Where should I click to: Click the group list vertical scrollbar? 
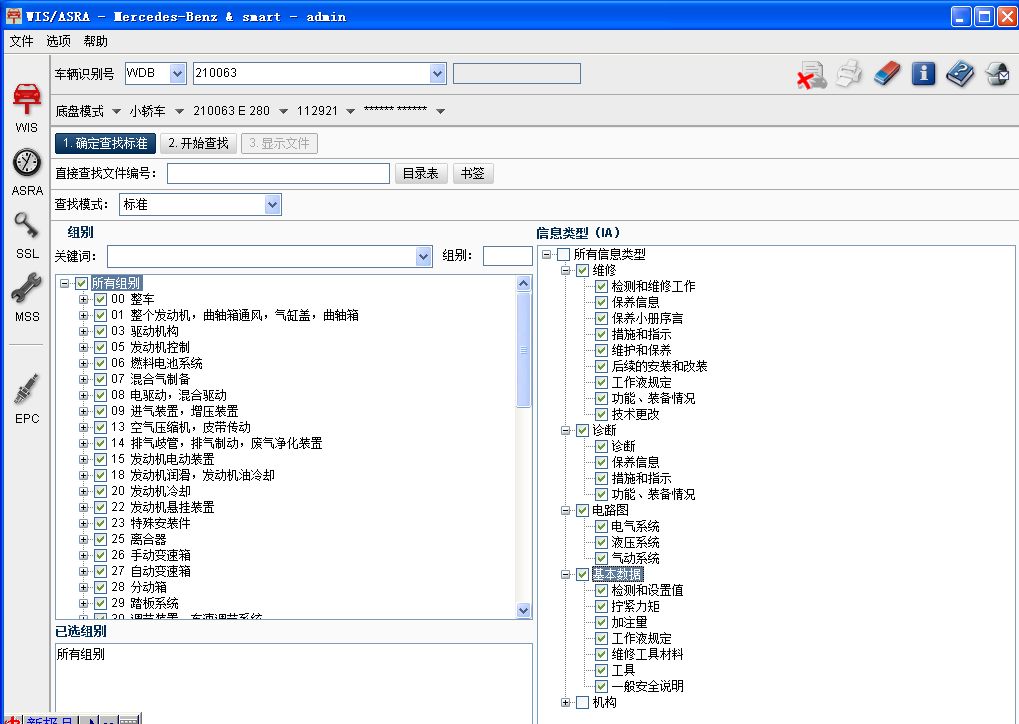point(524,450)
